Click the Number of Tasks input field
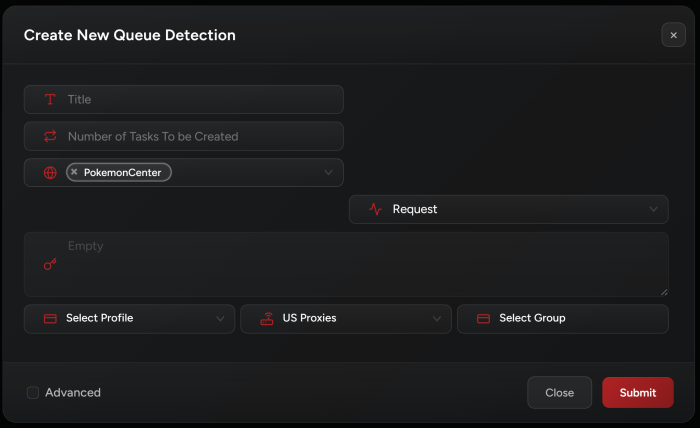Viewport: 700px width, 428px height. pyautogui.click(x=200, y=136)
